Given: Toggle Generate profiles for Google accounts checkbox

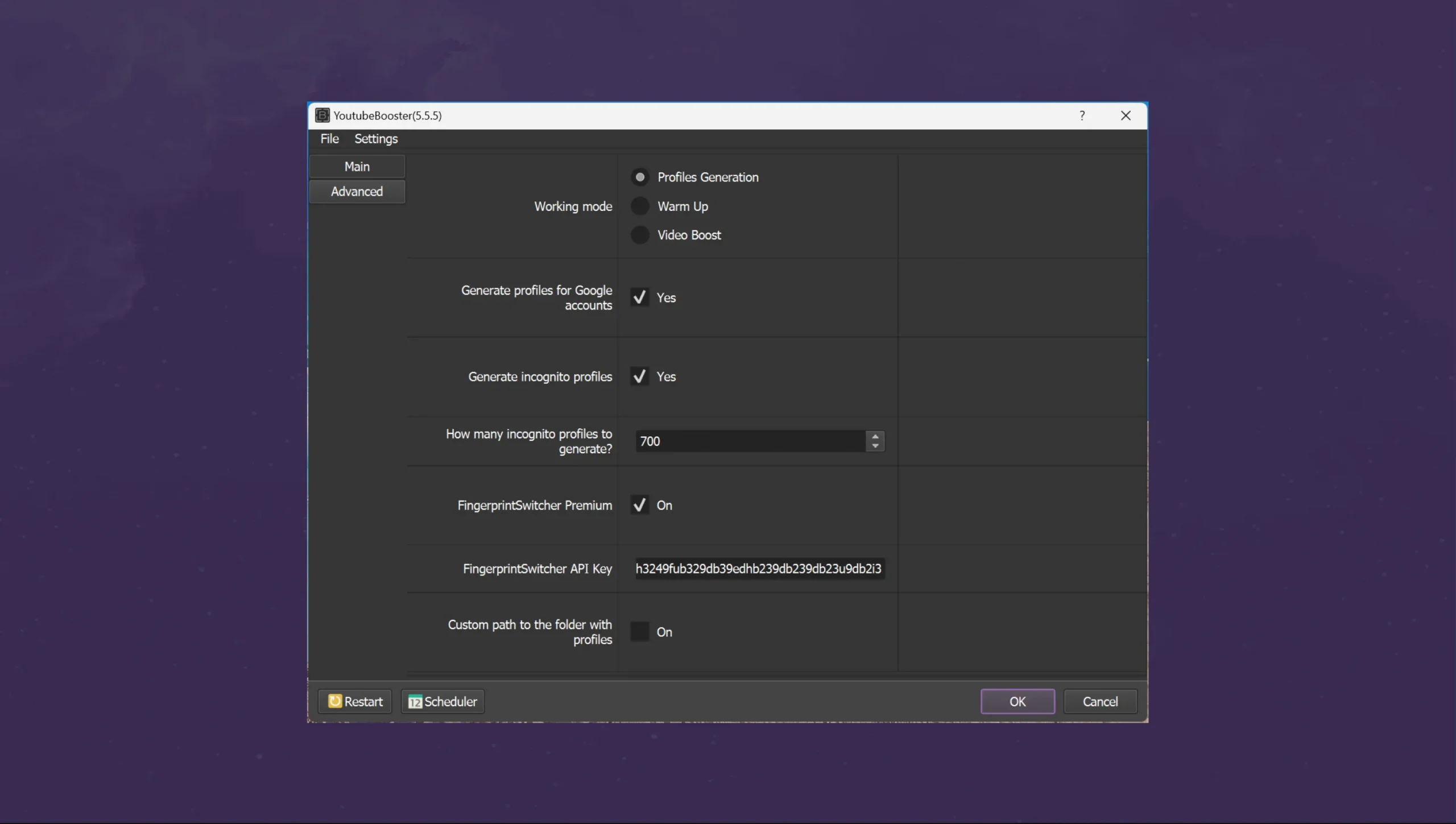Looking at the screenshot, I should tap(639, 297).
